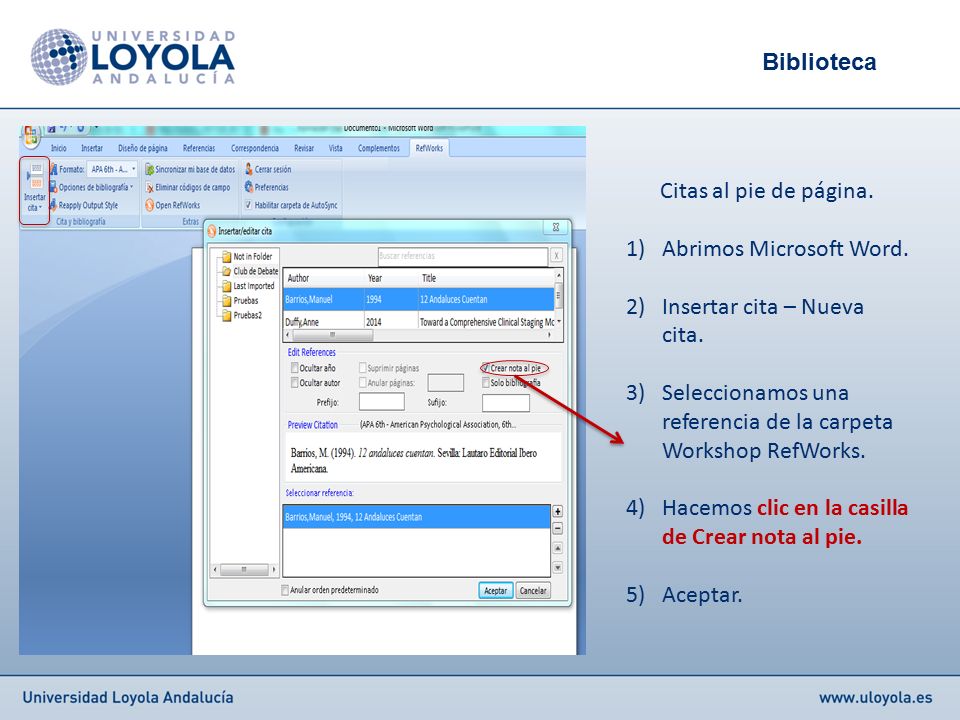Toggle Ocultar autor checkbox

click(x=294, y=383)
